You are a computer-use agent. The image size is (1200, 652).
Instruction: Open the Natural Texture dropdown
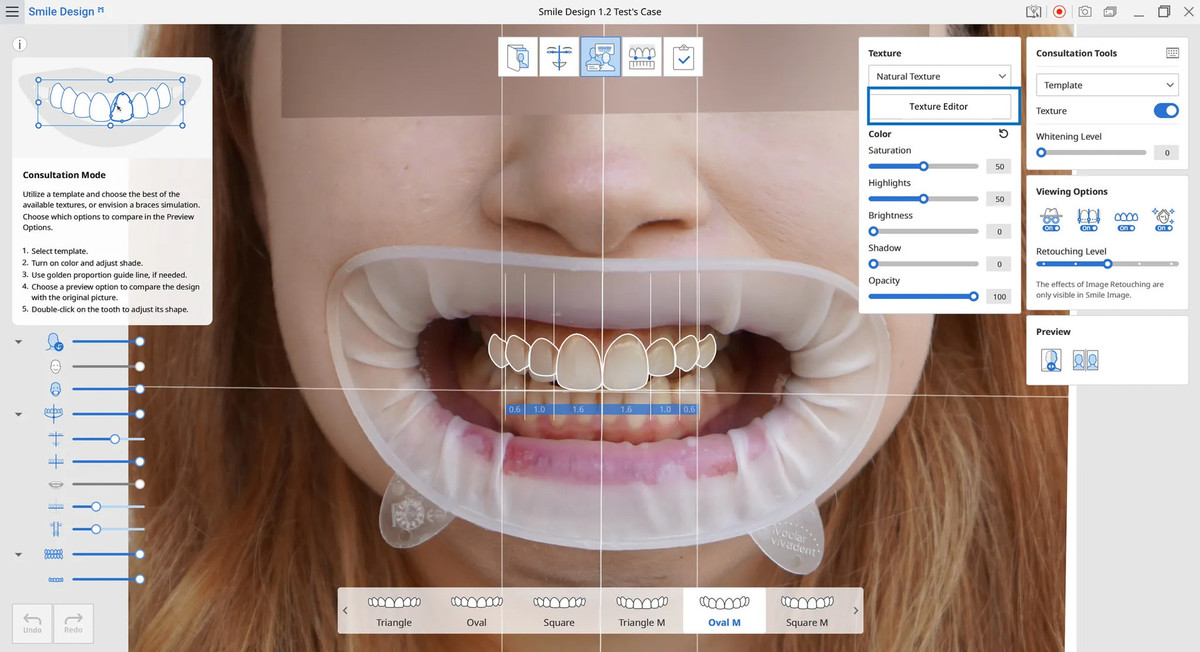(940, 76)
